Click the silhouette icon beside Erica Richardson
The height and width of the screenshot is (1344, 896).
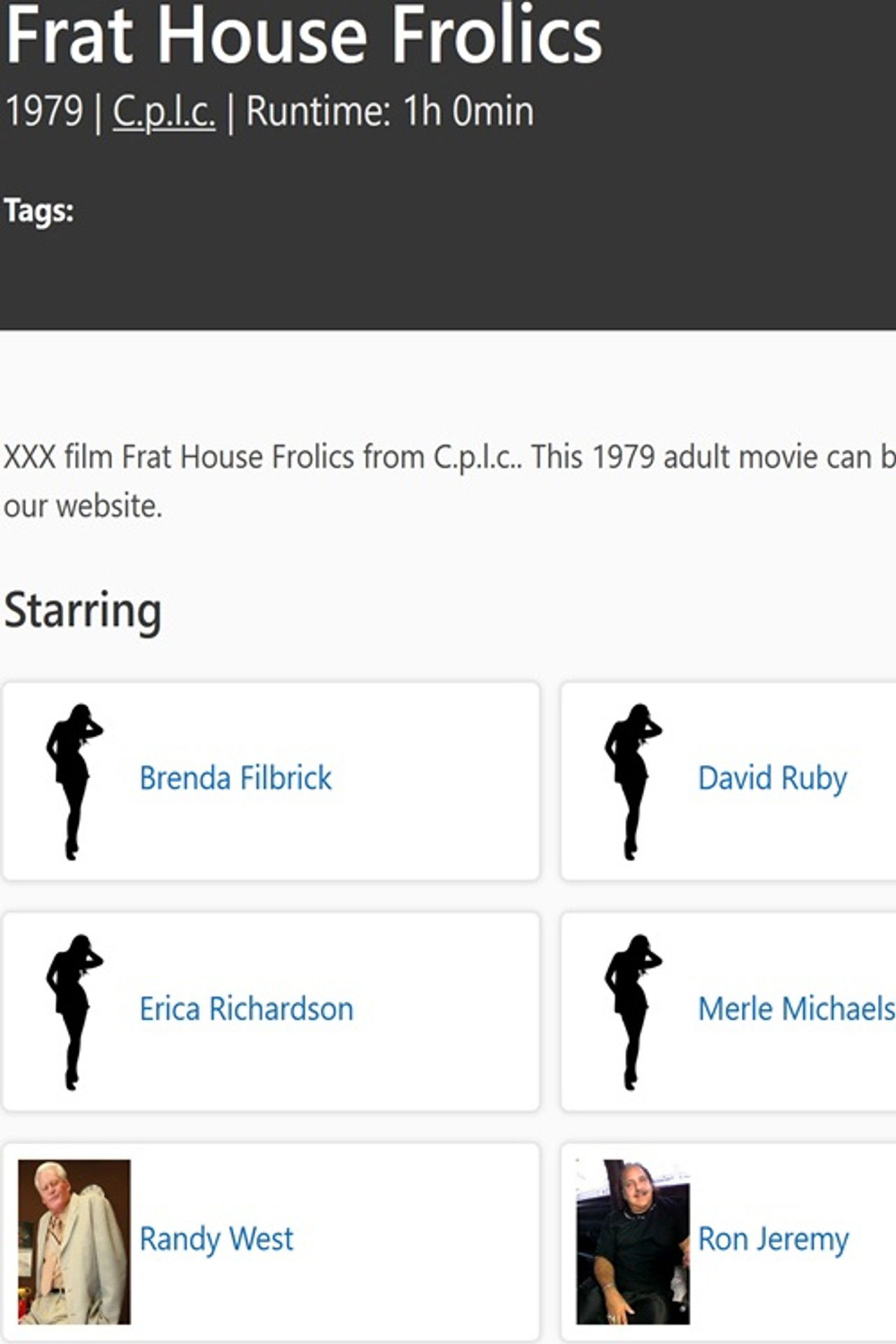73,1011
